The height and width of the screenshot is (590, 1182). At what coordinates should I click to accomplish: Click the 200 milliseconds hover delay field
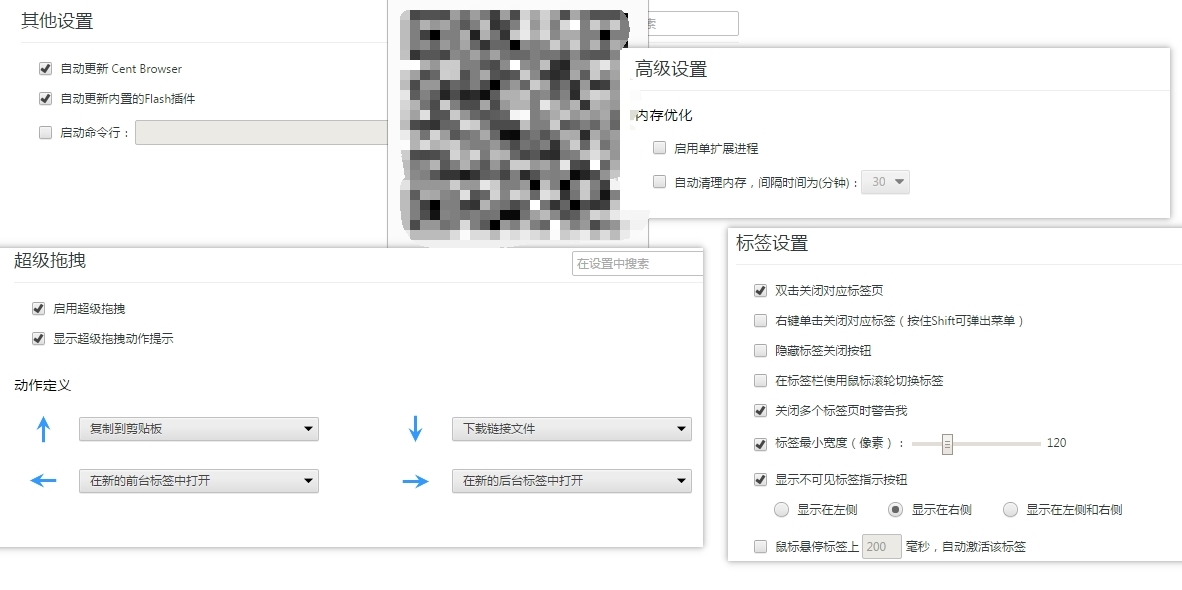pos(882,546)
